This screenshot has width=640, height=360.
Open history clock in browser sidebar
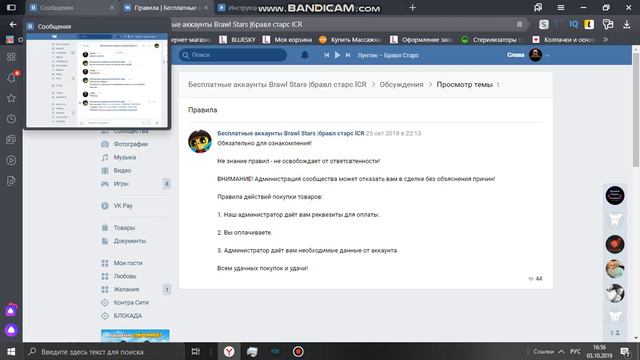[x=11, y=119]
